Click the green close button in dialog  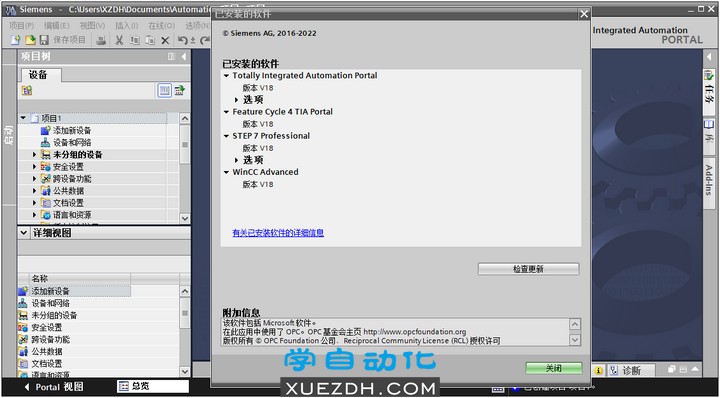(554, 369)
